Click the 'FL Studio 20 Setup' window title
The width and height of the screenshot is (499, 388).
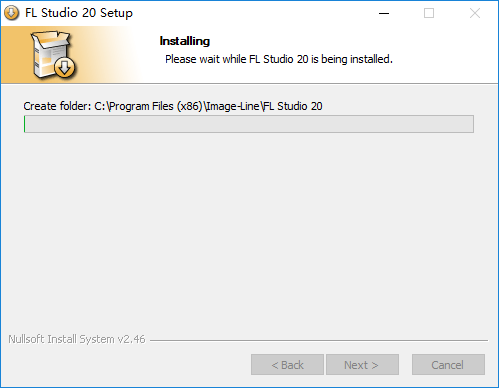coord(79,13)
